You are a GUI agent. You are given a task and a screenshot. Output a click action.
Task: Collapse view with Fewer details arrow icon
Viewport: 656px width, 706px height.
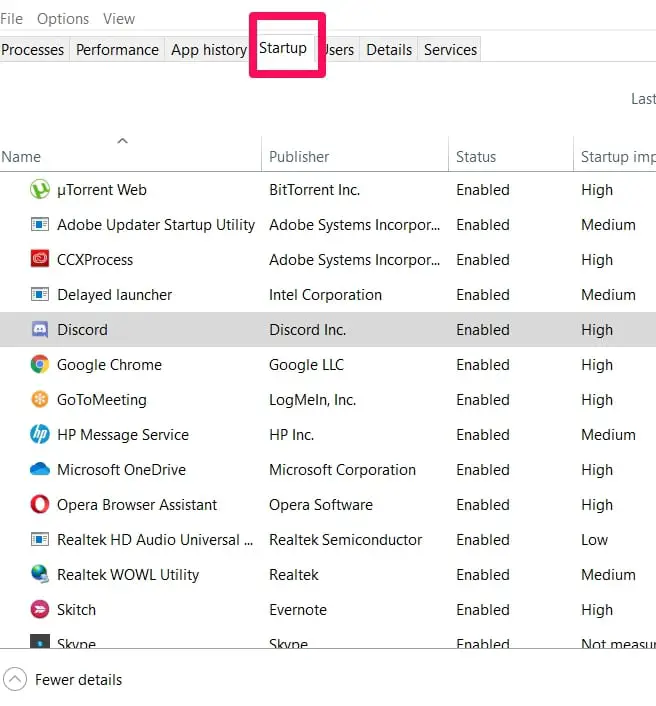pos(15,679)
